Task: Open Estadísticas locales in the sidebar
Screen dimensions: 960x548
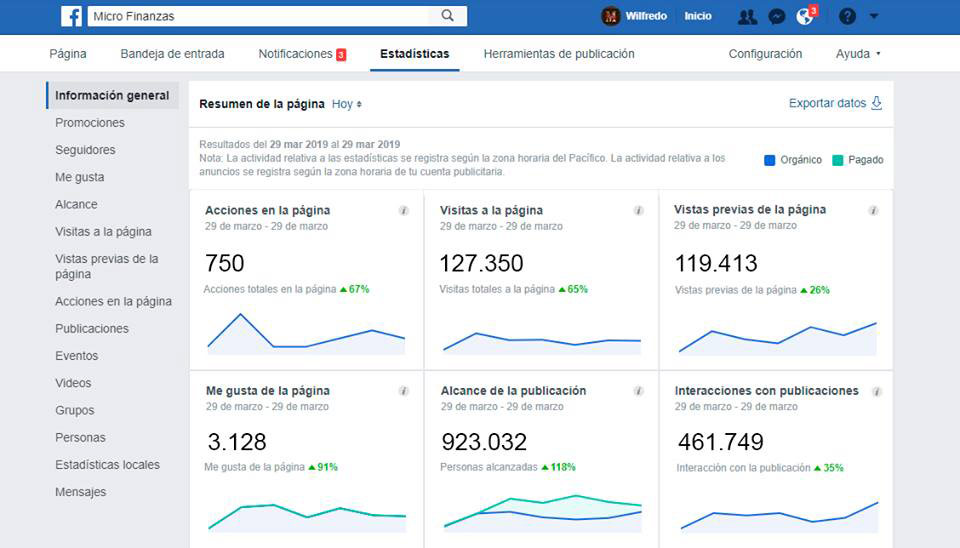Action: 107,465
